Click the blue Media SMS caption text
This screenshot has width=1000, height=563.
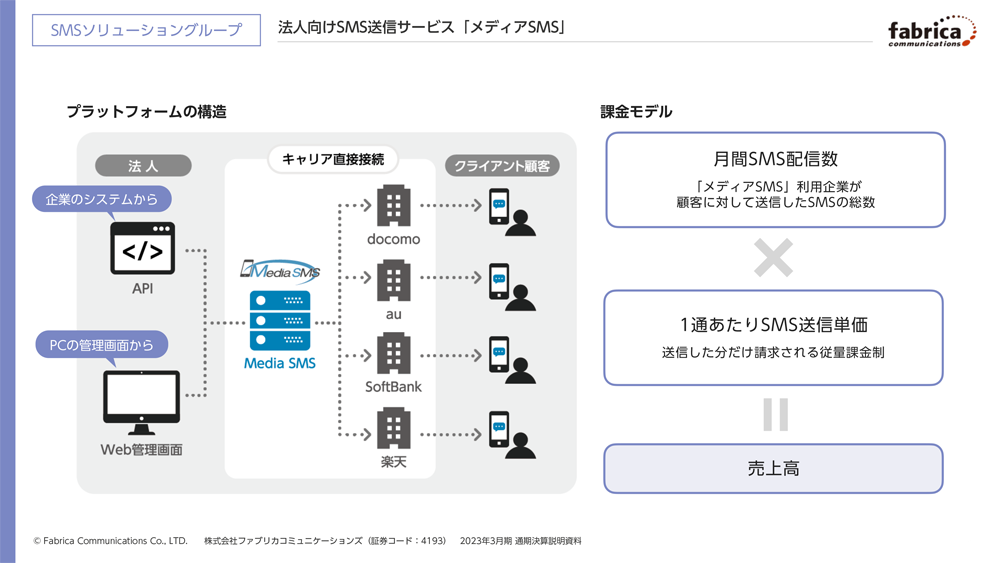click(x=279, y=363)
